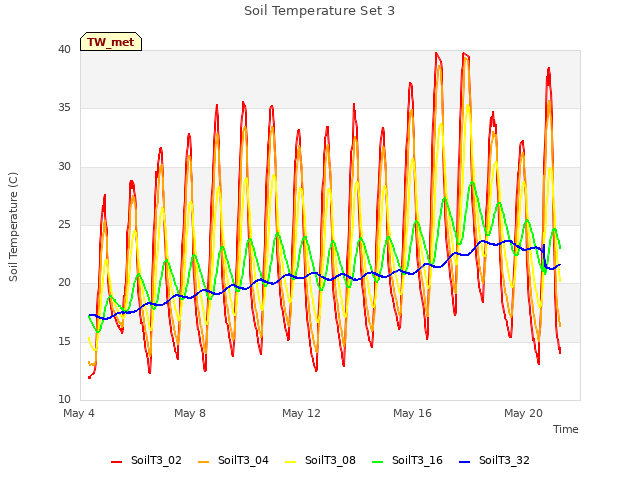
Task: Click the May 16 x-axis tick label
Action: click(412, 413)
